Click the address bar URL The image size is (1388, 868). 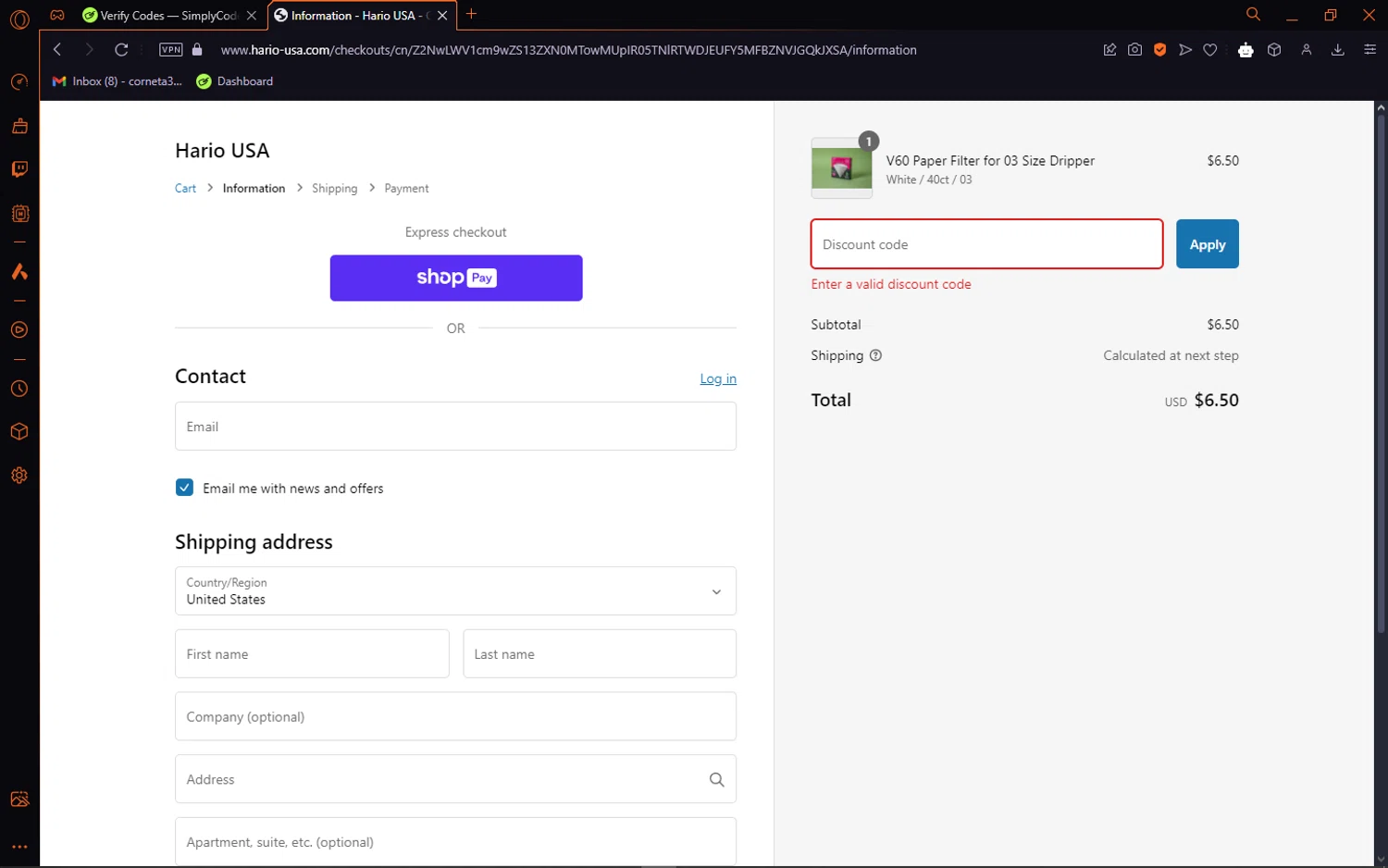point(569,50)
